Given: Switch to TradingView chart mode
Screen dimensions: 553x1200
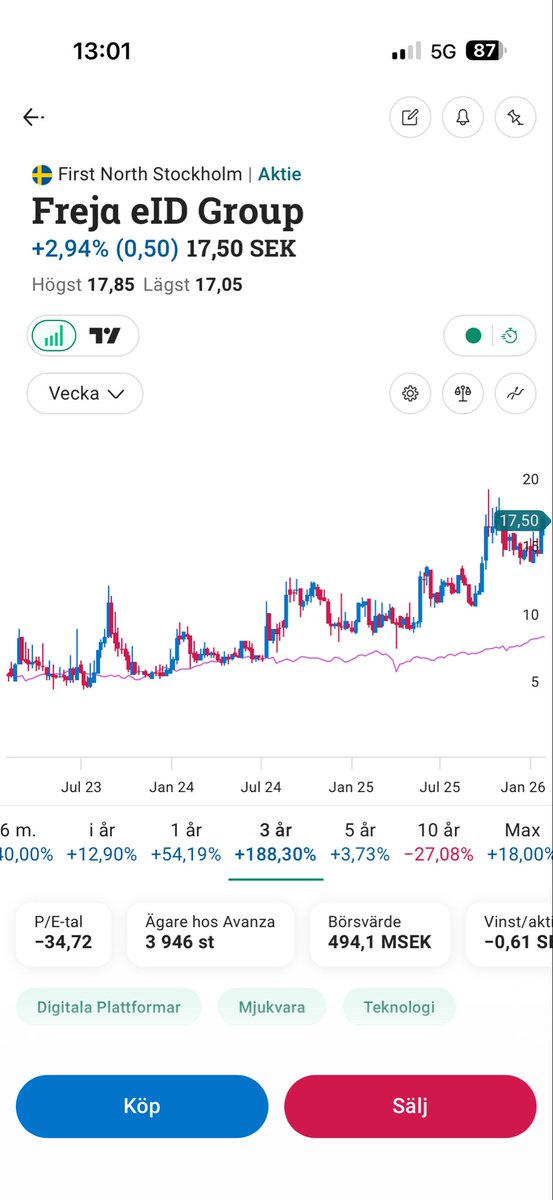Looking at the screenshot, I should (x=105, y=336).
